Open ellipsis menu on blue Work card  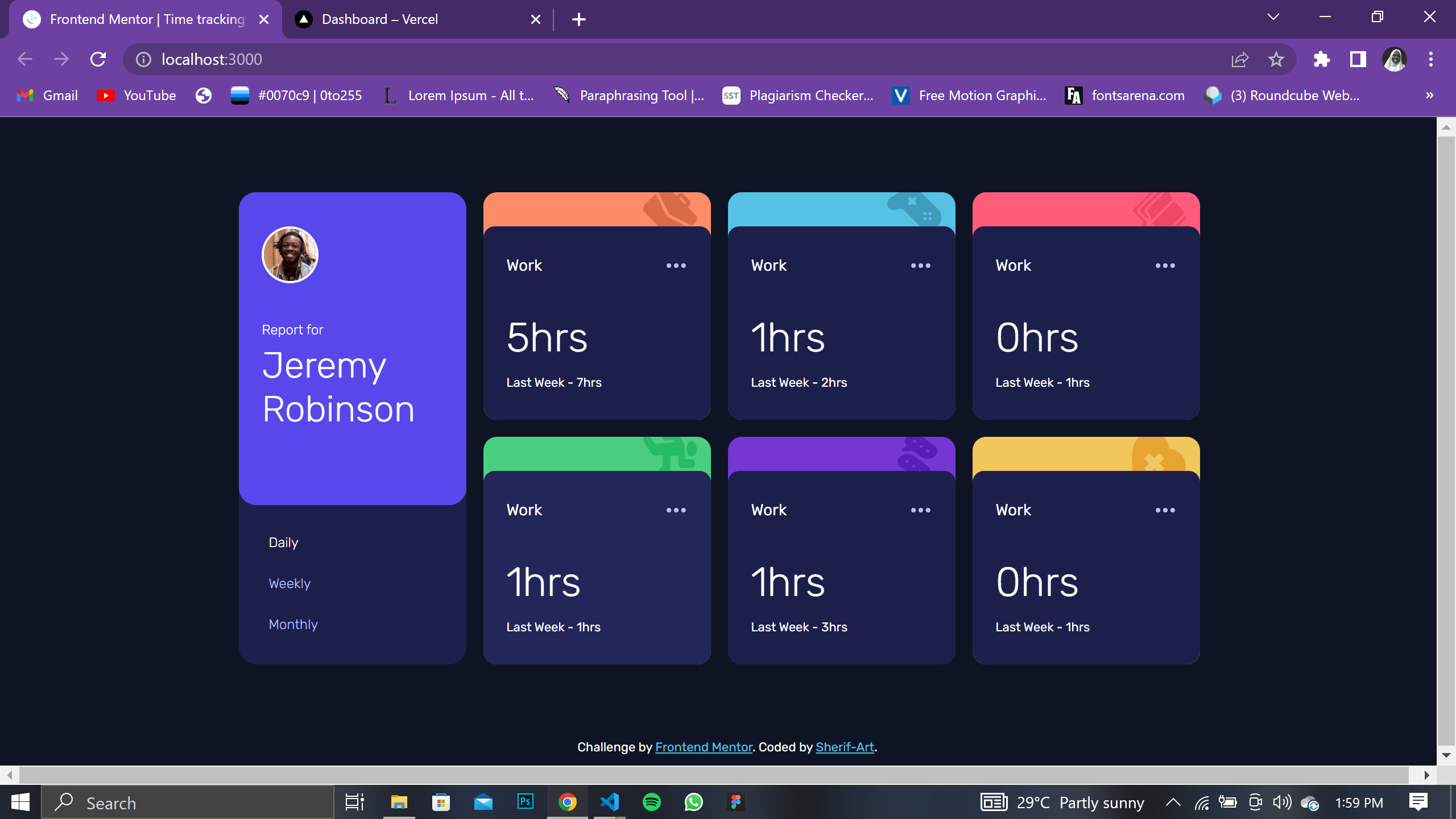tap(920, 266)
